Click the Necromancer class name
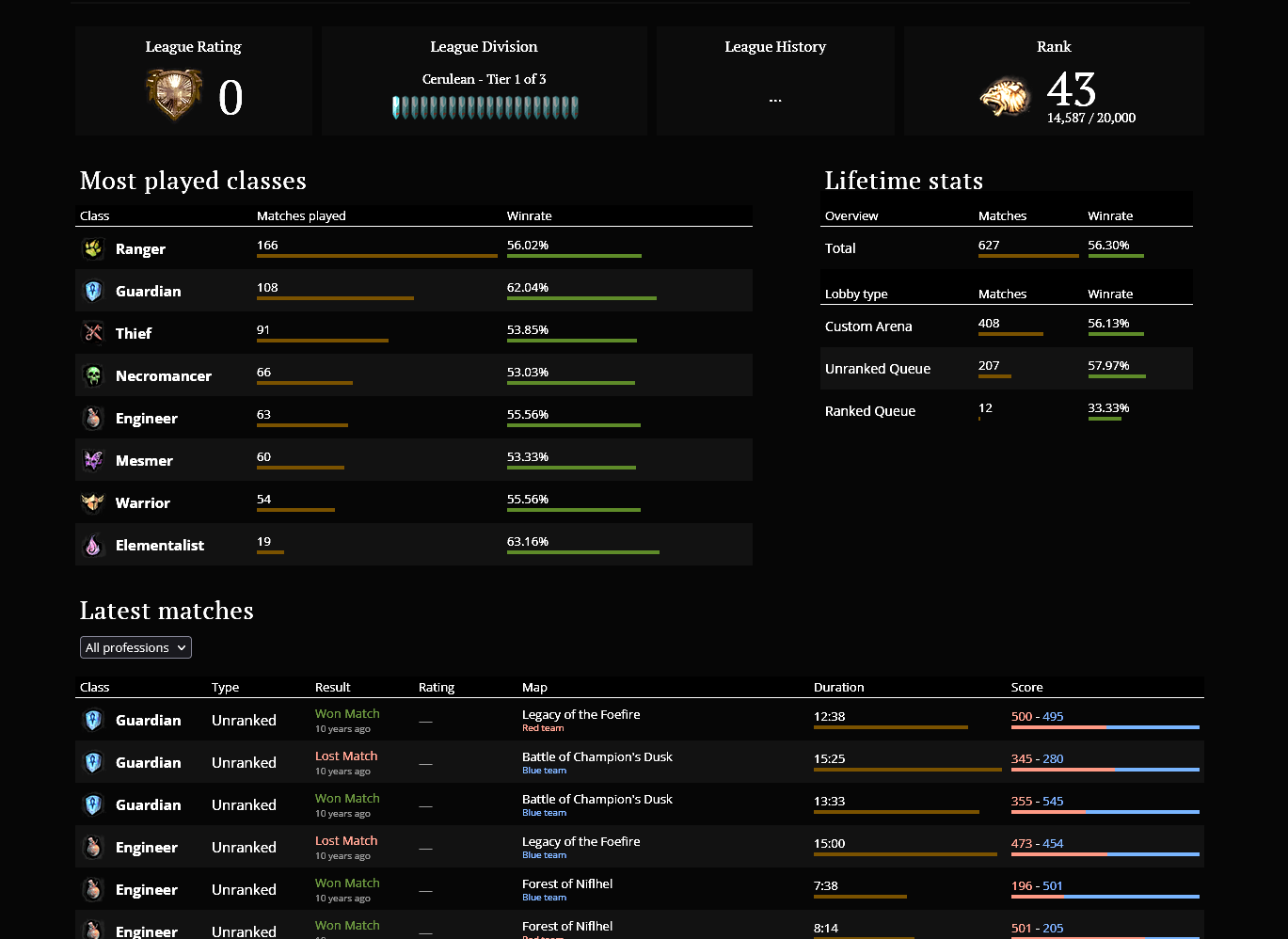This screenshot has height=939, width=1288. pyautogui.click(x=164, y=375)
